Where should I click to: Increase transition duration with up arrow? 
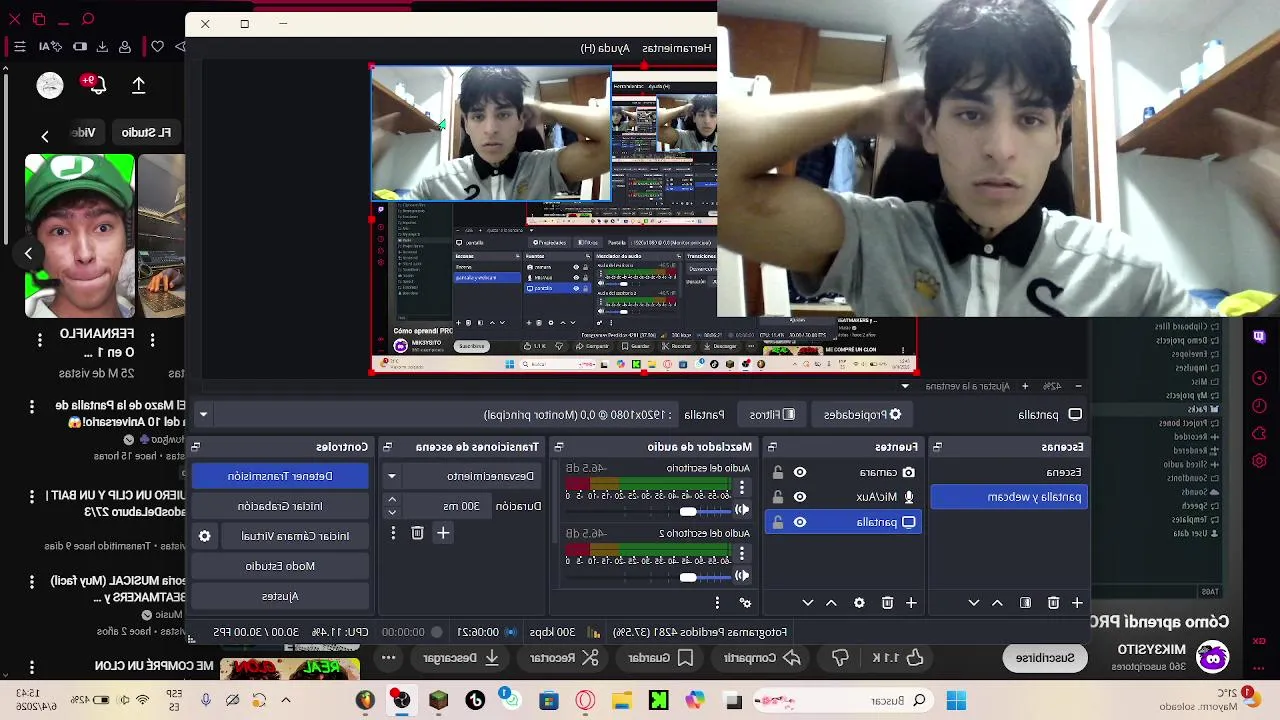392,500
